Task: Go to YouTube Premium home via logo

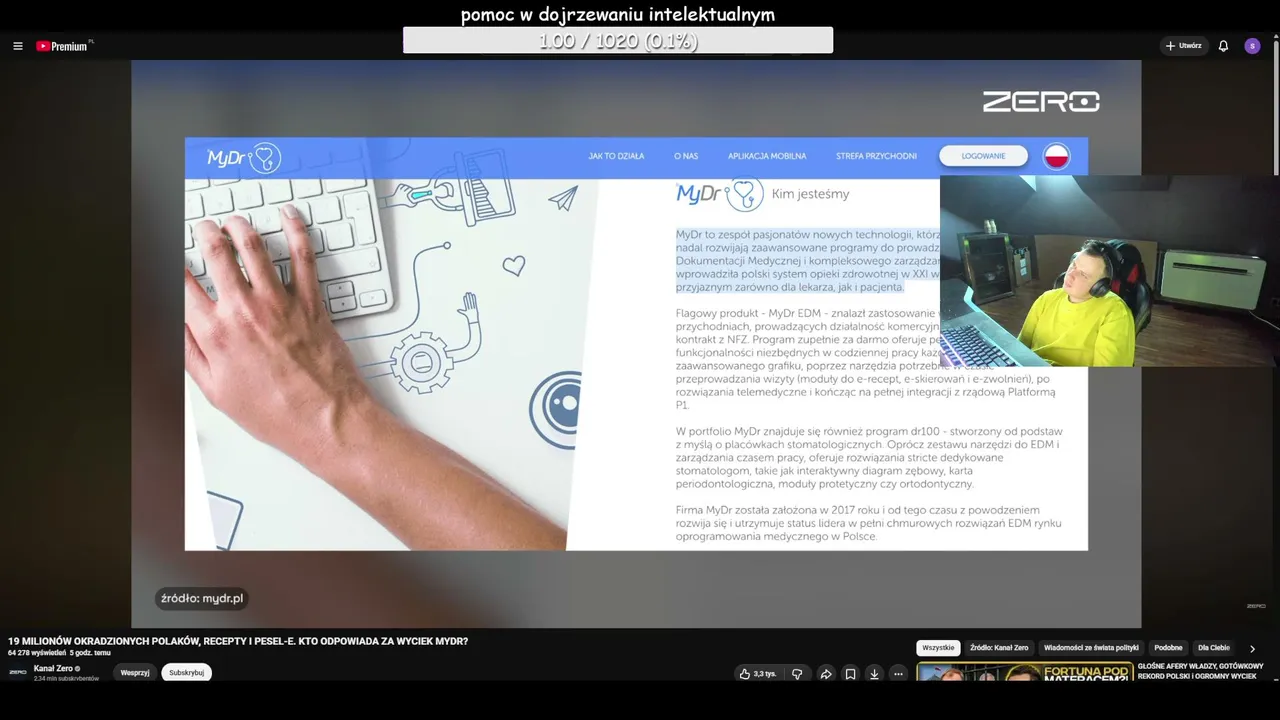Action: pos(62,46)
